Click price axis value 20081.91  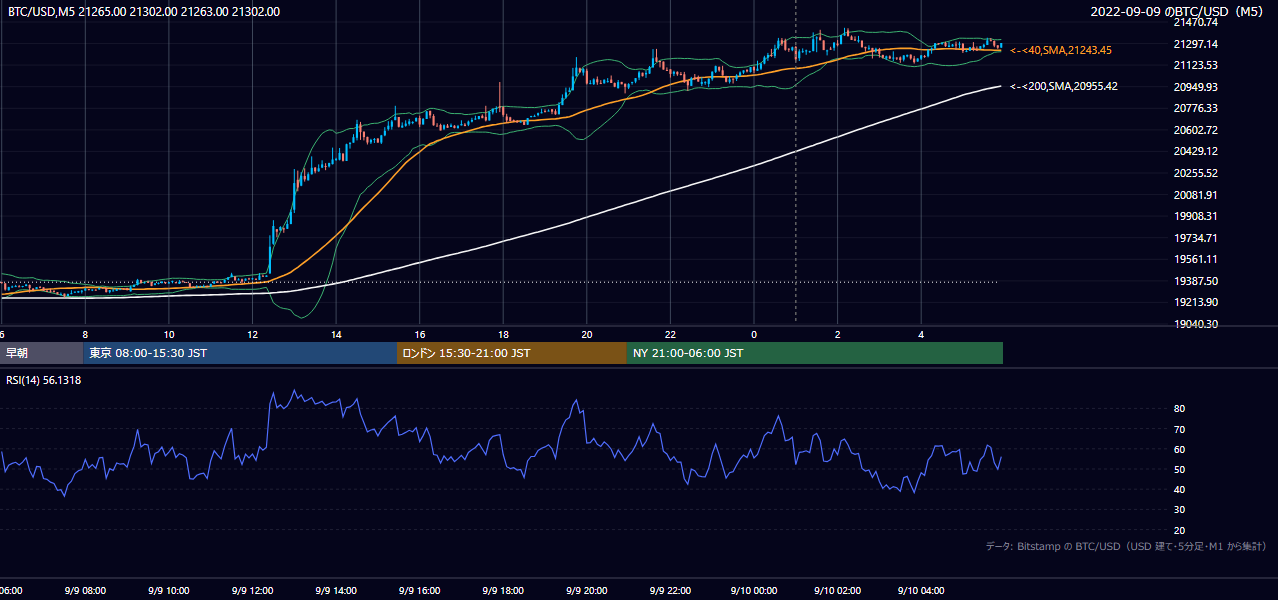point(1195,195)
